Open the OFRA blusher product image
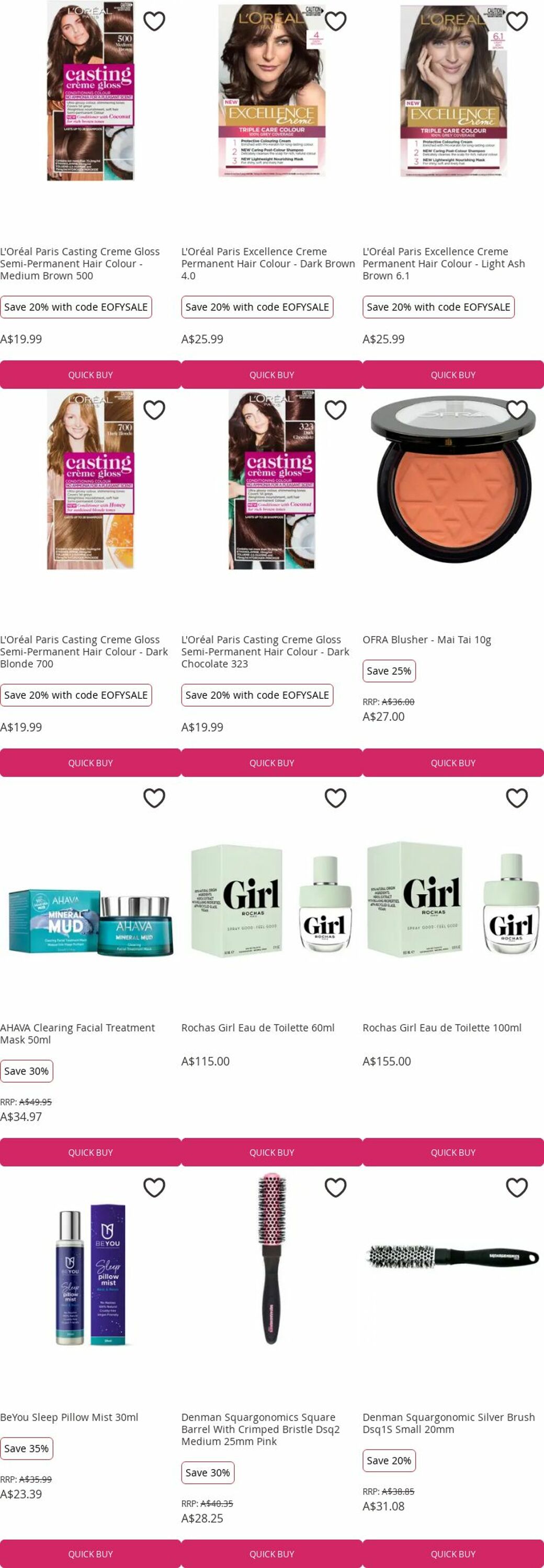544x1568 pixels. (x=453, y=480)
